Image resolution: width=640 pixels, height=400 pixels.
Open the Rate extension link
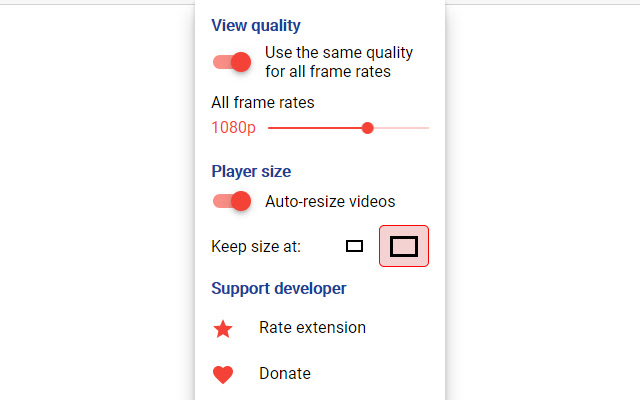[x=312, y=328]
